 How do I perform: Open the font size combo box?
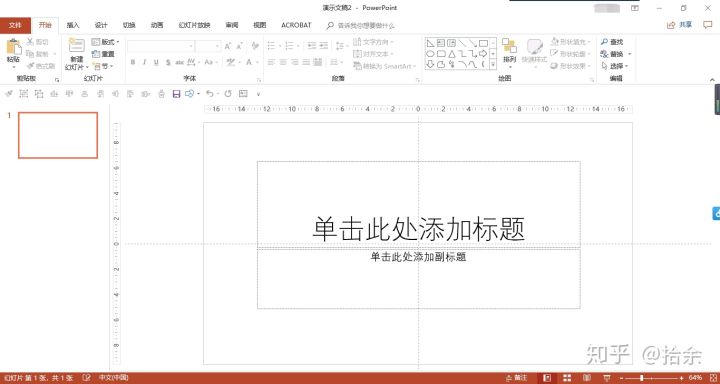[208, 46]
